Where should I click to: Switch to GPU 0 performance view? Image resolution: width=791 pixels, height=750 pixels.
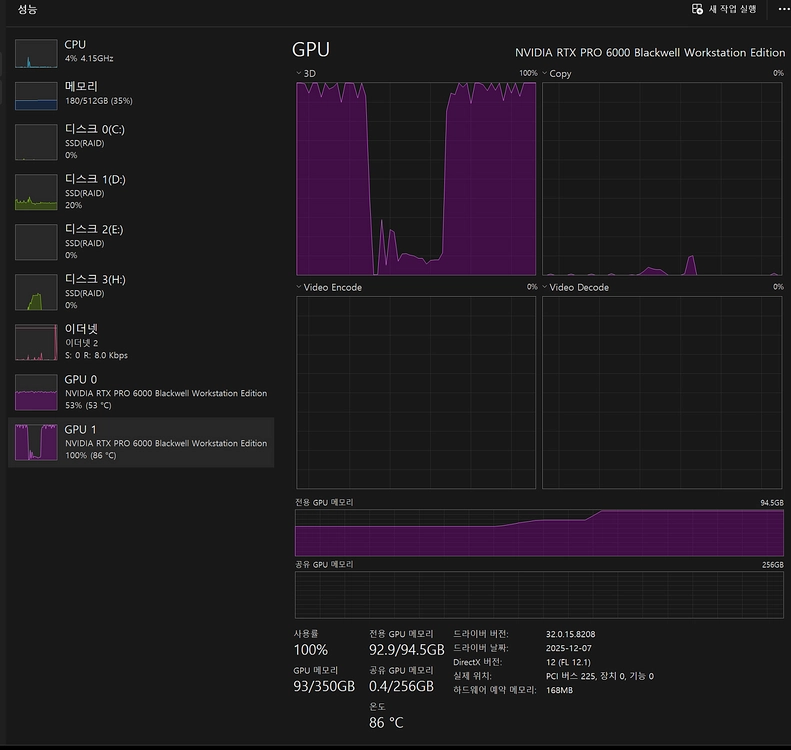(x=141, y=392)
